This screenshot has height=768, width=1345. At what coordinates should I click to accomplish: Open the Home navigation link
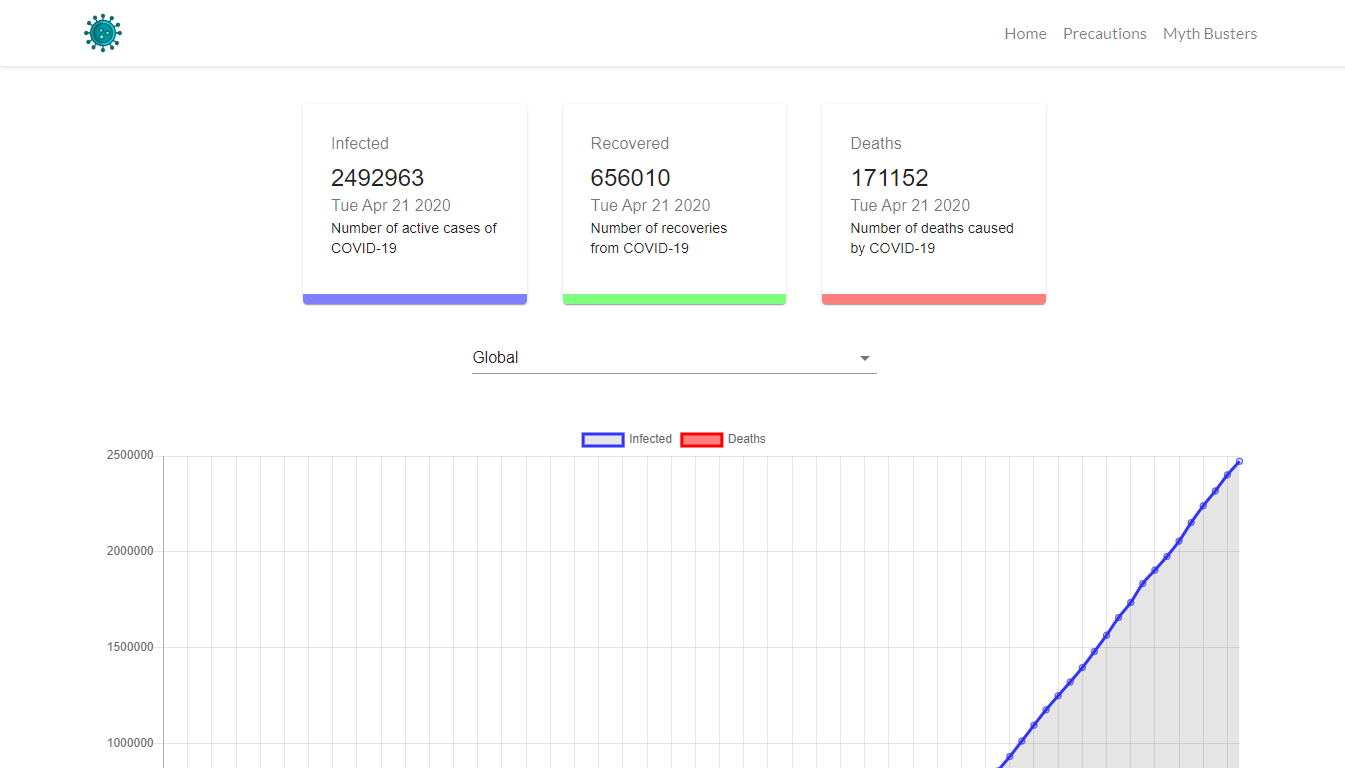pyautogui.click(x=1025, y=34)
